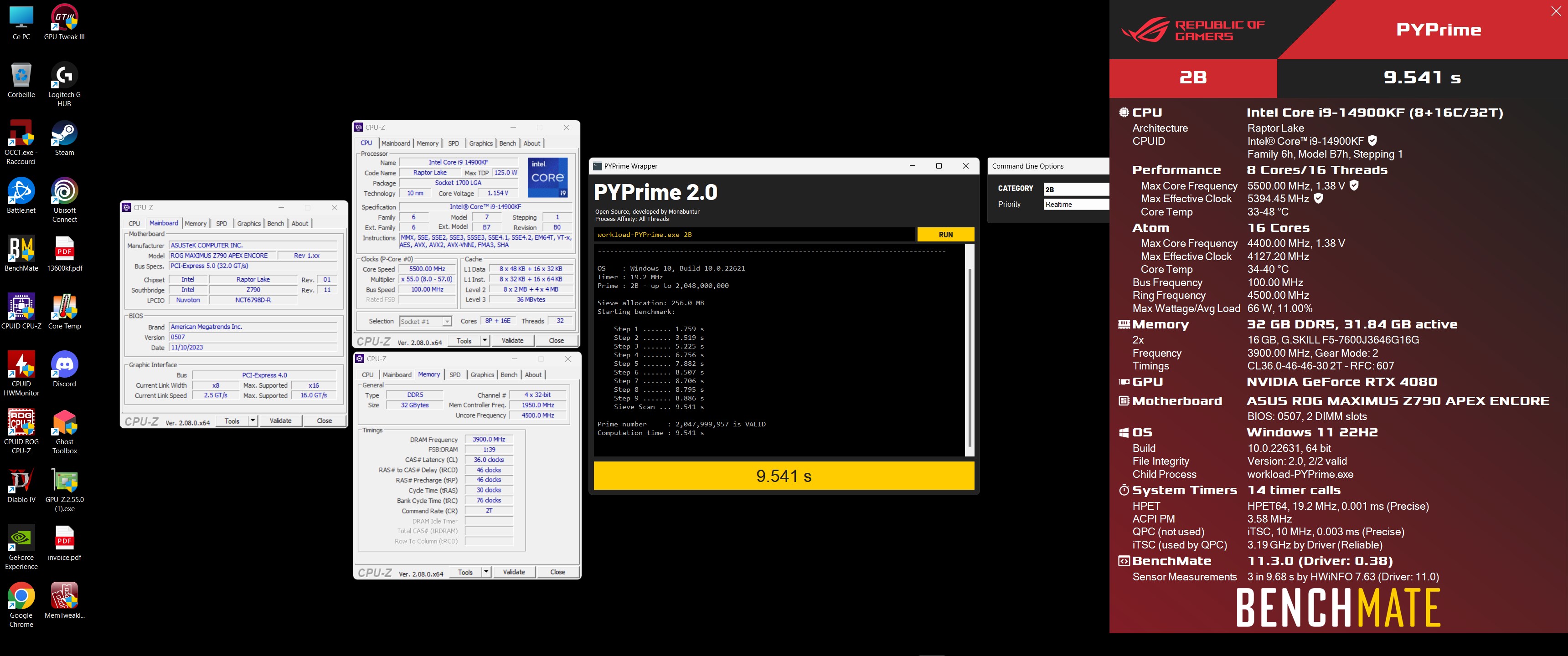Click Validate in Mainboard CPU-Z window
Image resolution: width=1568 pixels, height=656 pixels.
tap(281, 420)
